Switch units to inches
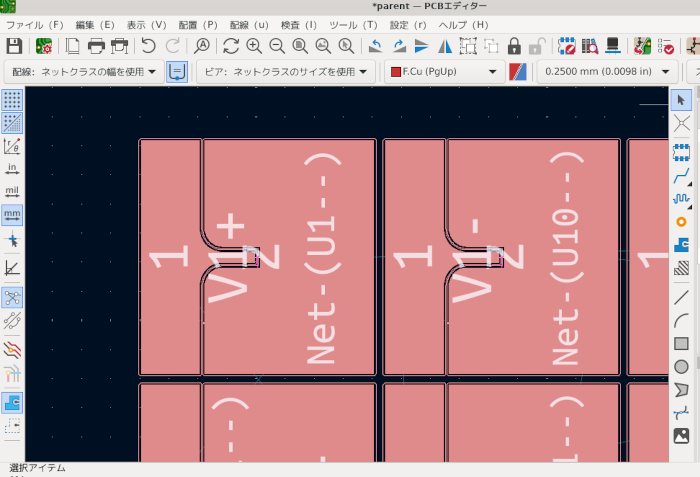This screenshot has width=700, height=477. (x=12, y=169)
